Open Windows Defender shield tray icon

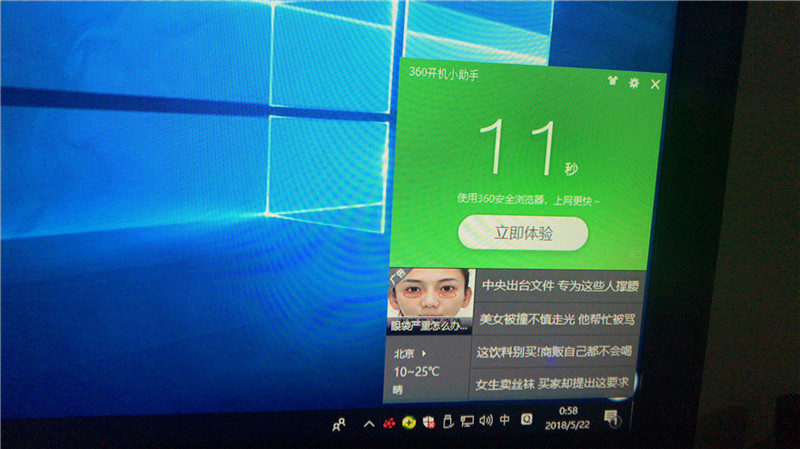pyautogui.click(x=429, y=422)
